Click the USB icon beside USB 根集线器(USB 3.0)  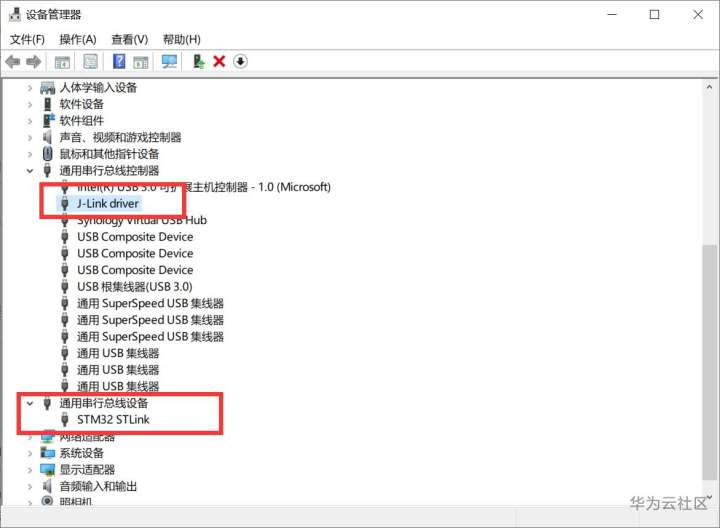tap(65, 286)
